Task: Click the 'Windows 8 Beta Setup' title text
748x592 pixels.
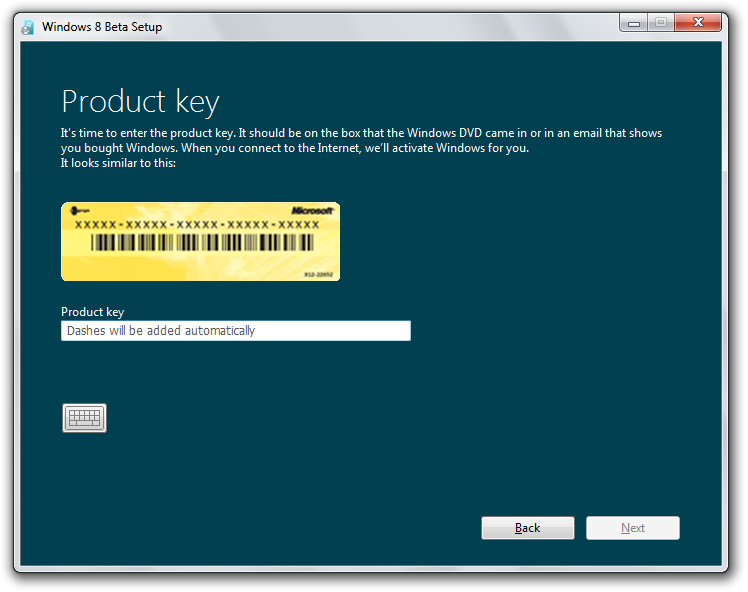Action: pyautogui.click(x=102, y=27)
